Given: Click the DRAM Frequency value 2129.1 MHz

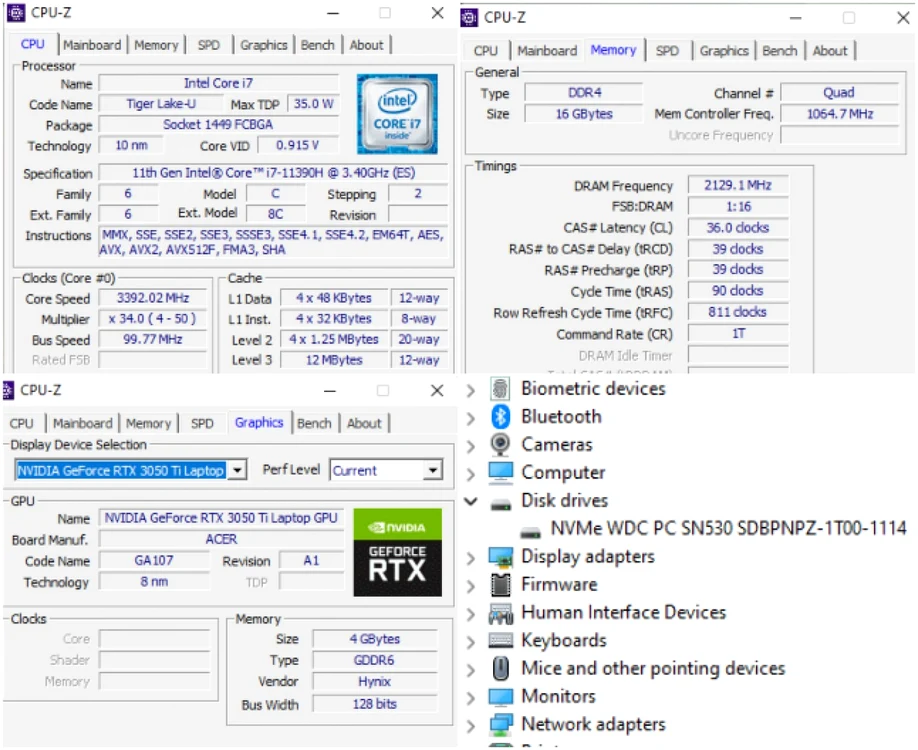Looking at the screenshot, I should click(738, 186).
